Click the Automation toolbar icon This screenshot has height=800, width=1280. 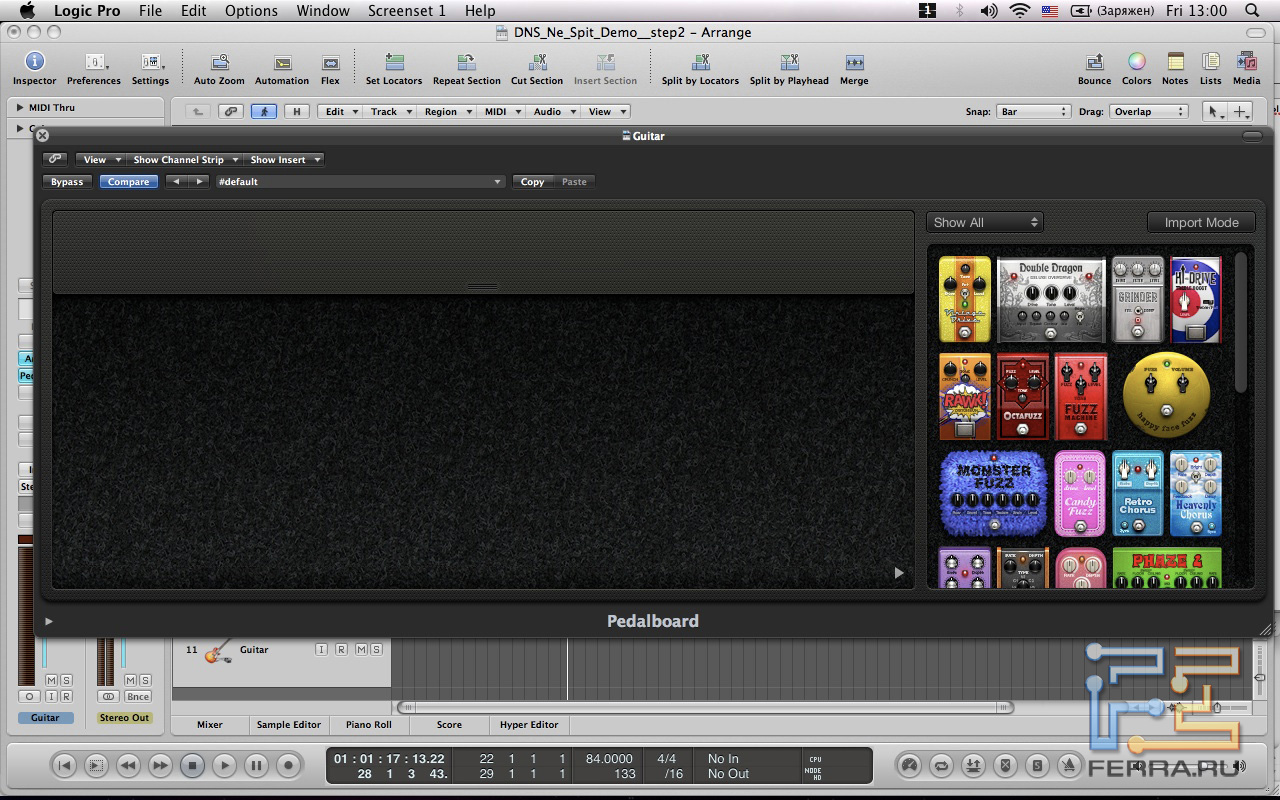[282, 63]
